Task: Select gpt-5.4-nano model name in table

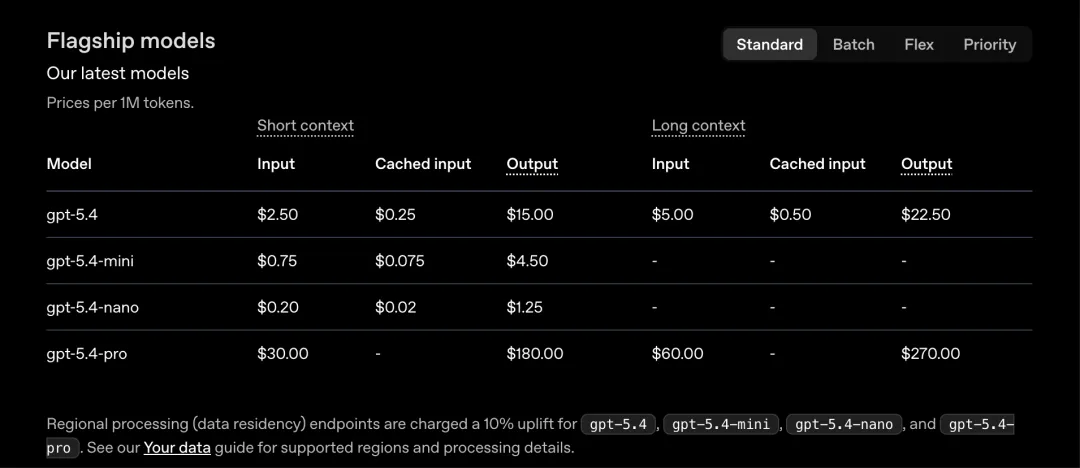Action: pos(92,307)
